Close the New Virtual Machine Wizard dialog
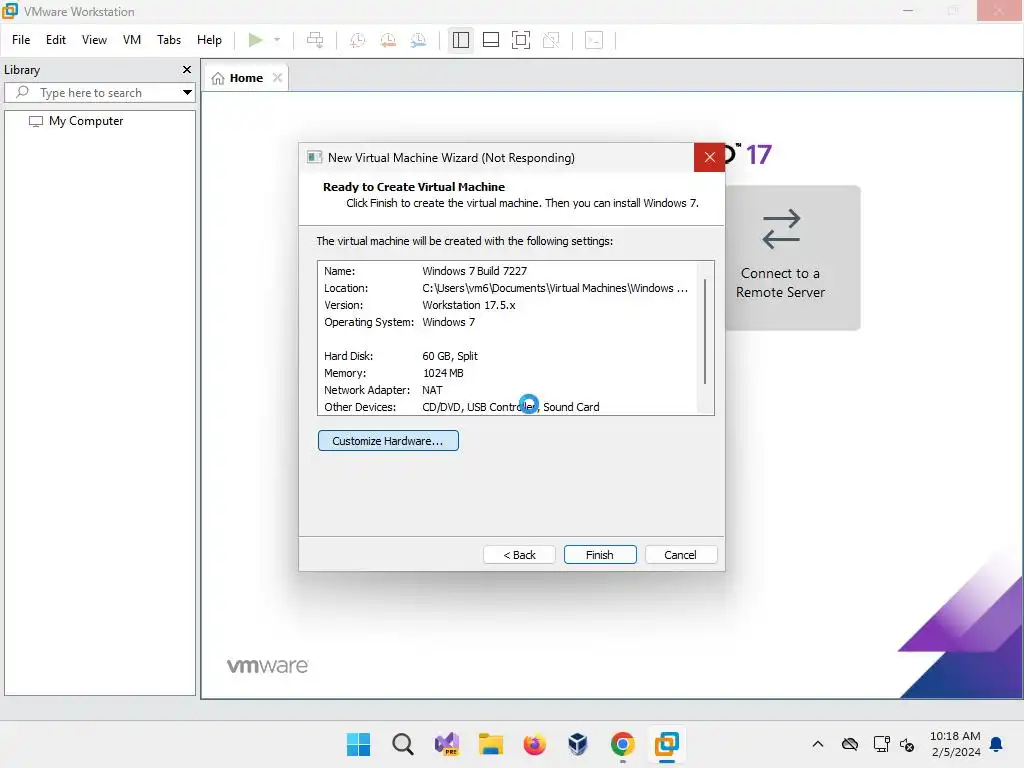Viewport: 1024px width, 768px height. click(x=709, y=157)
